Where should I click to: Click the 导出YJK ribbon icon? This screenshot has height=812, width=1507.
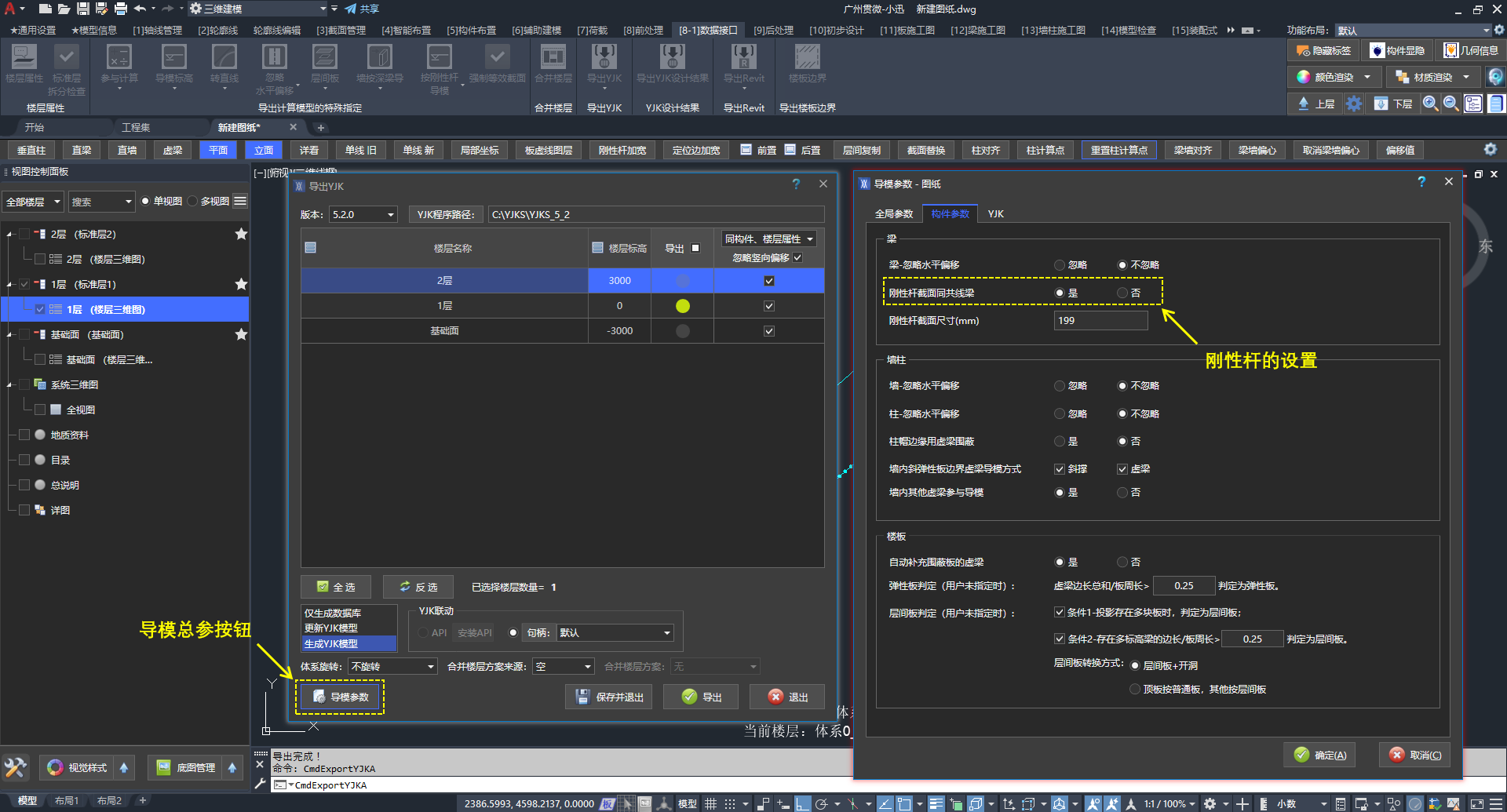(x=604, y=57)
